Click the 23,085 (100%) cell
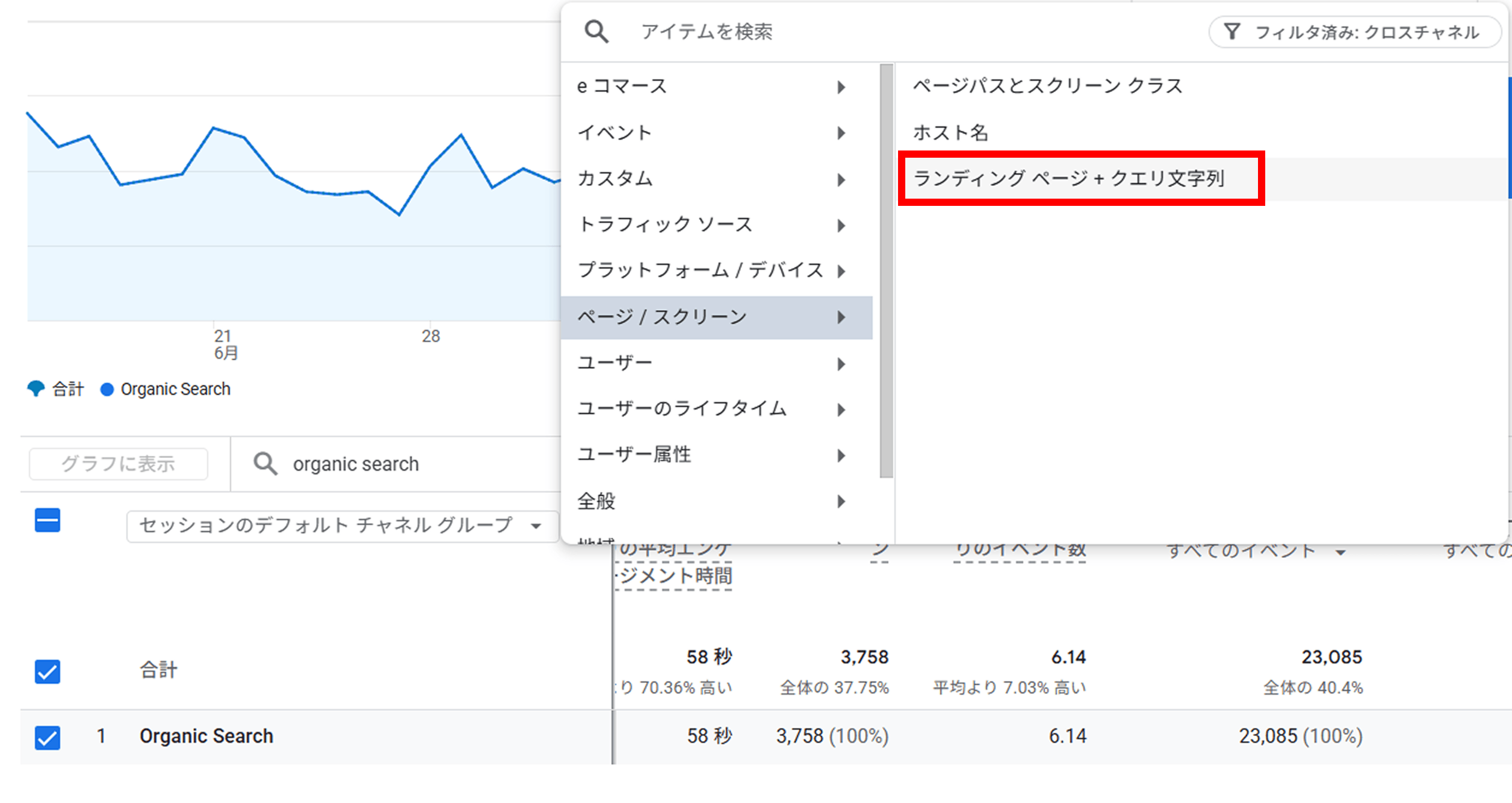 pos(1301,736)
